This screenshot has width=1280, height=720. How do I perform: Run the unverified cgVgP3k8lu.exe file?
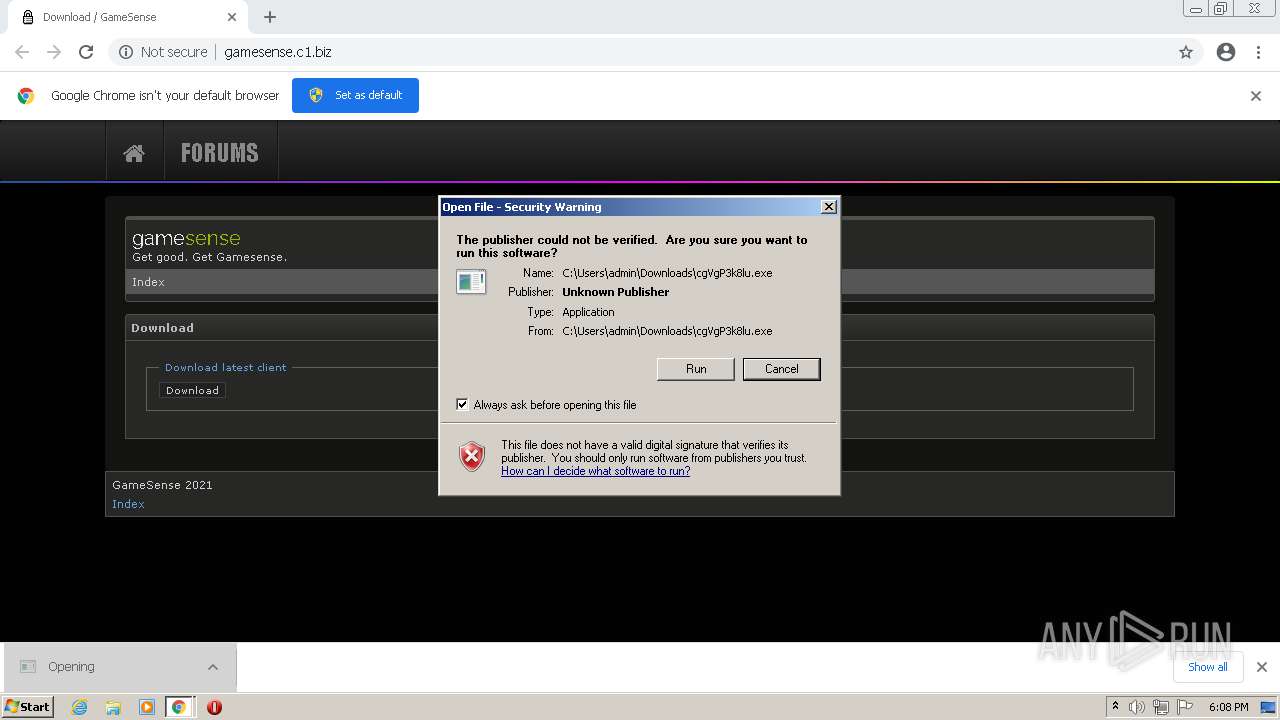point(696,369)
